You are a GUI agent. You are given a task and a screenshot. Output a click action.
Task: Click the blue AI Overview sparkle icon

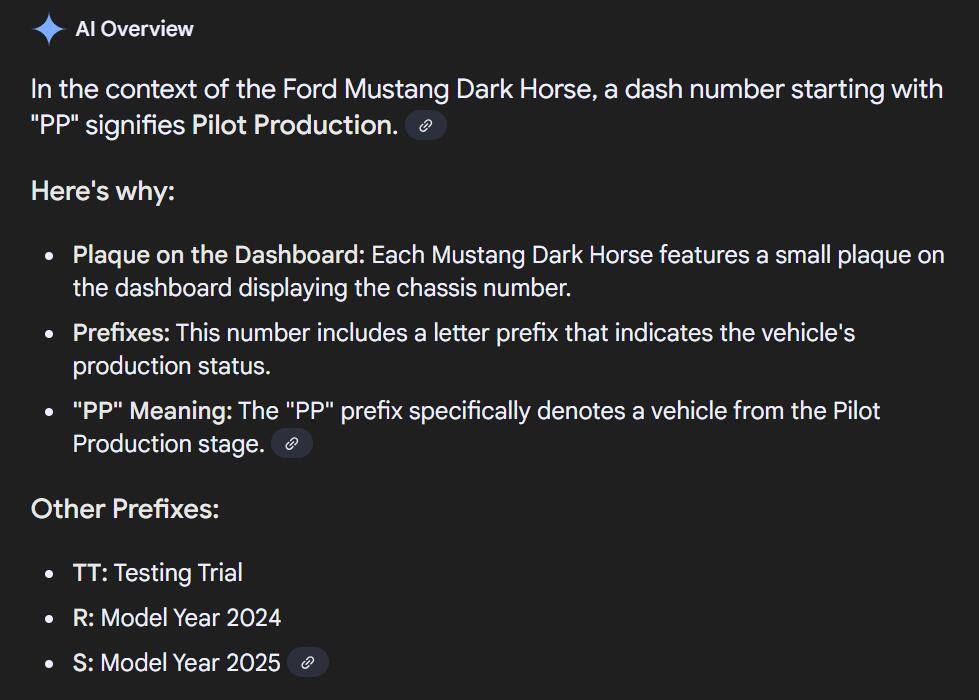pos(49,29)
